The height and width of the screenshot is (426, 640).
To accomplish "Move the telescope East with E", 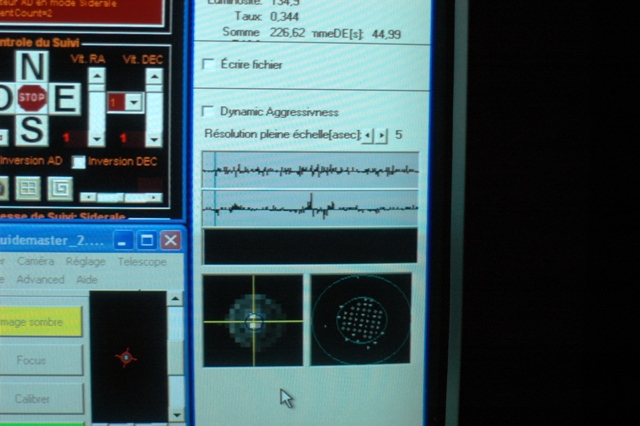I will [64, 98].
